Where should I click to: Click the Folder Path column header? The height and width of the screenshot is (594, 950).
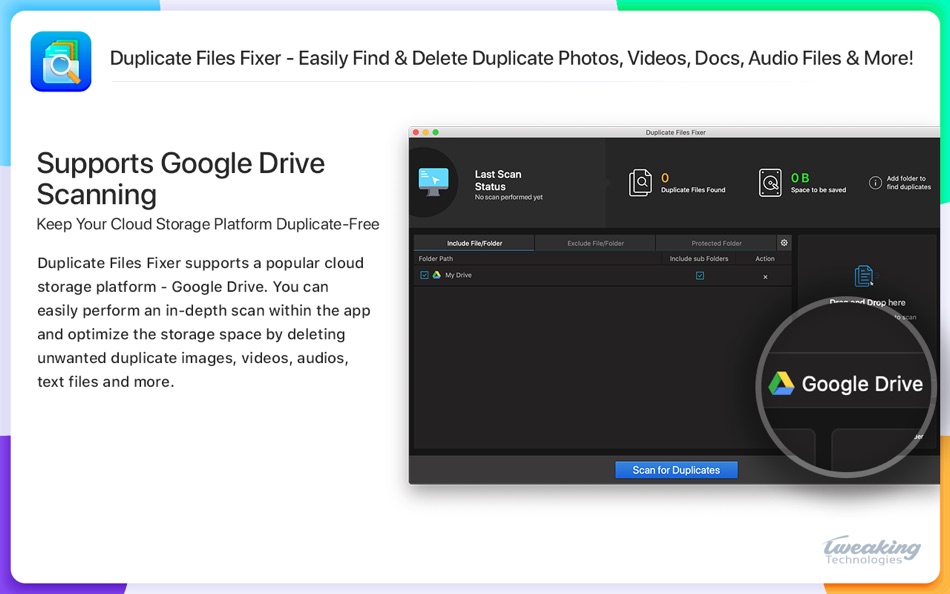tap(436, 259)
